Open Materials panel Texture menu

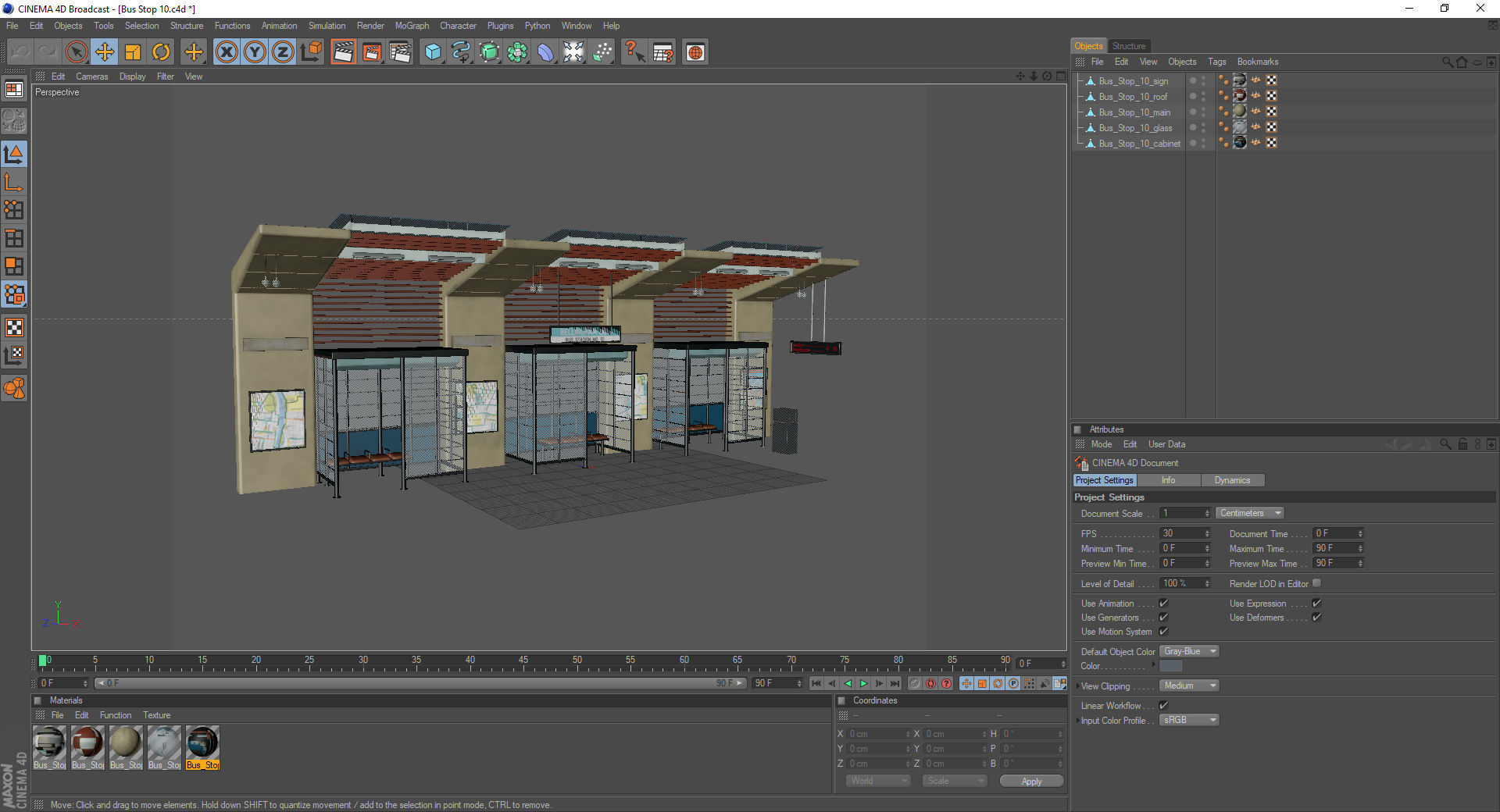click(156, 715)
